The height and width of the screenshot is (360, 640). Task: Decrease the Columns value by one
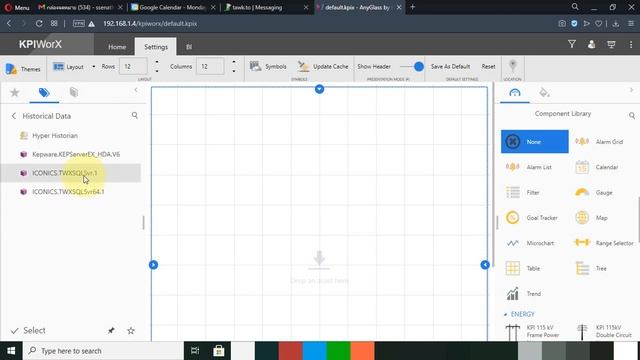234,71
